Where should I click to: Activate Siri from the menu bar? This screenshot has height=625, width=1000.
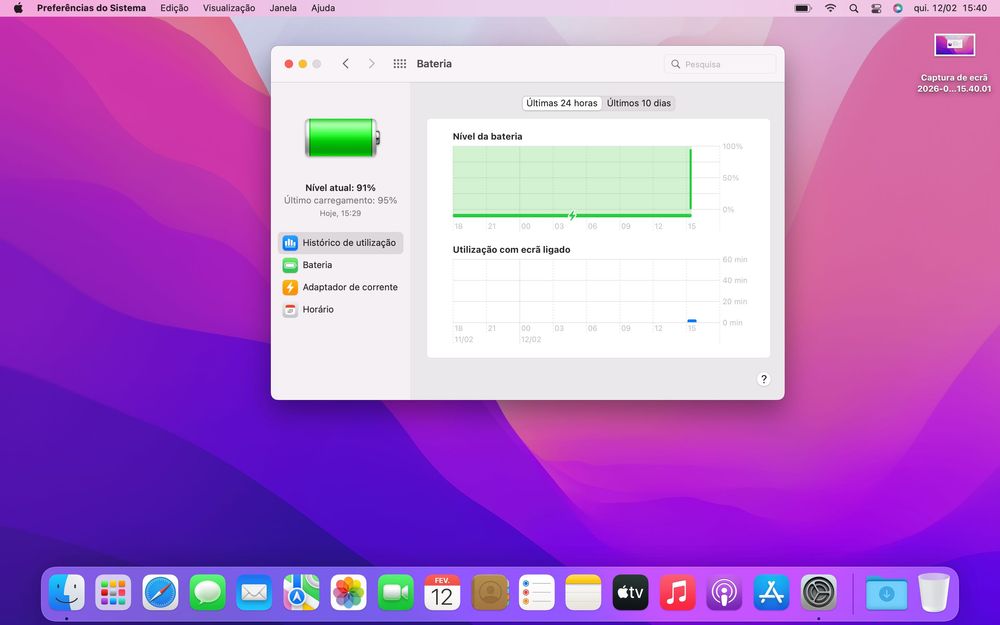point(898,8)
